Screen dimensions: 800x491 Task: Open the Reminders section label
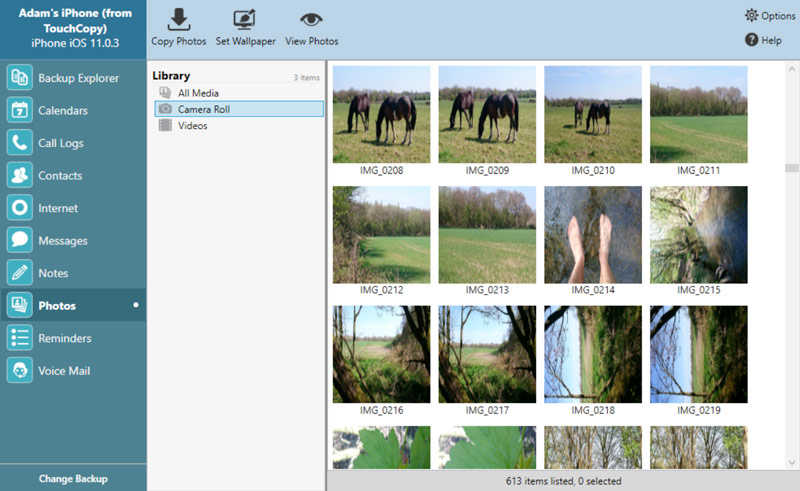coord(65,338)
